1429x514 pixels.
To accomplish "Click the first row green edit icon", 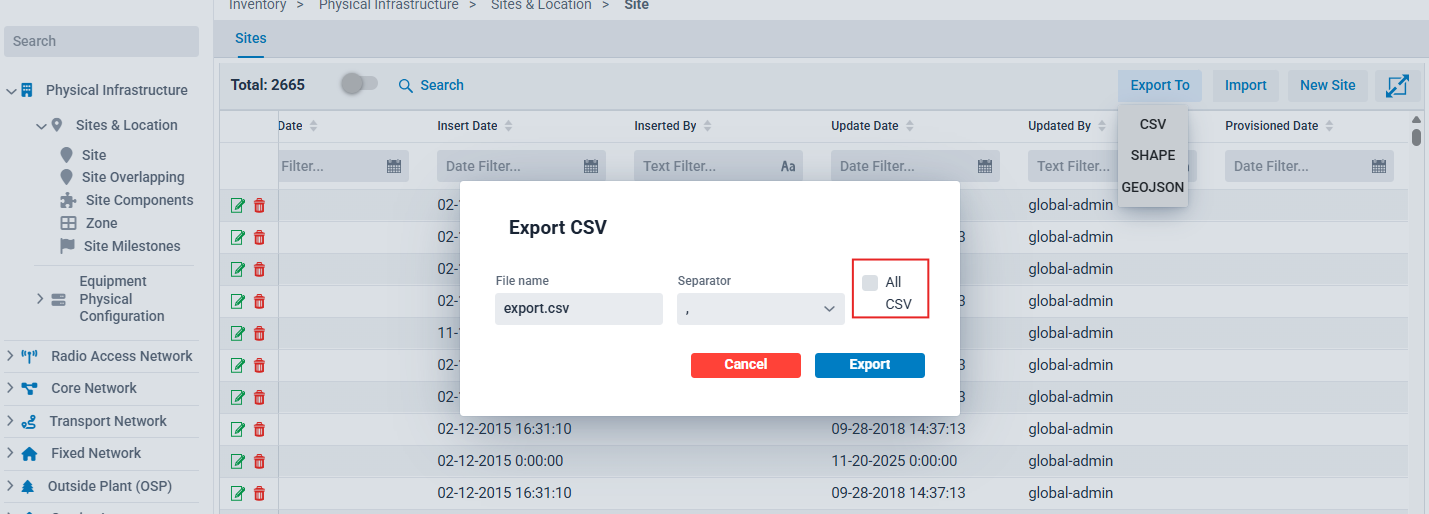I will [238, 206].
